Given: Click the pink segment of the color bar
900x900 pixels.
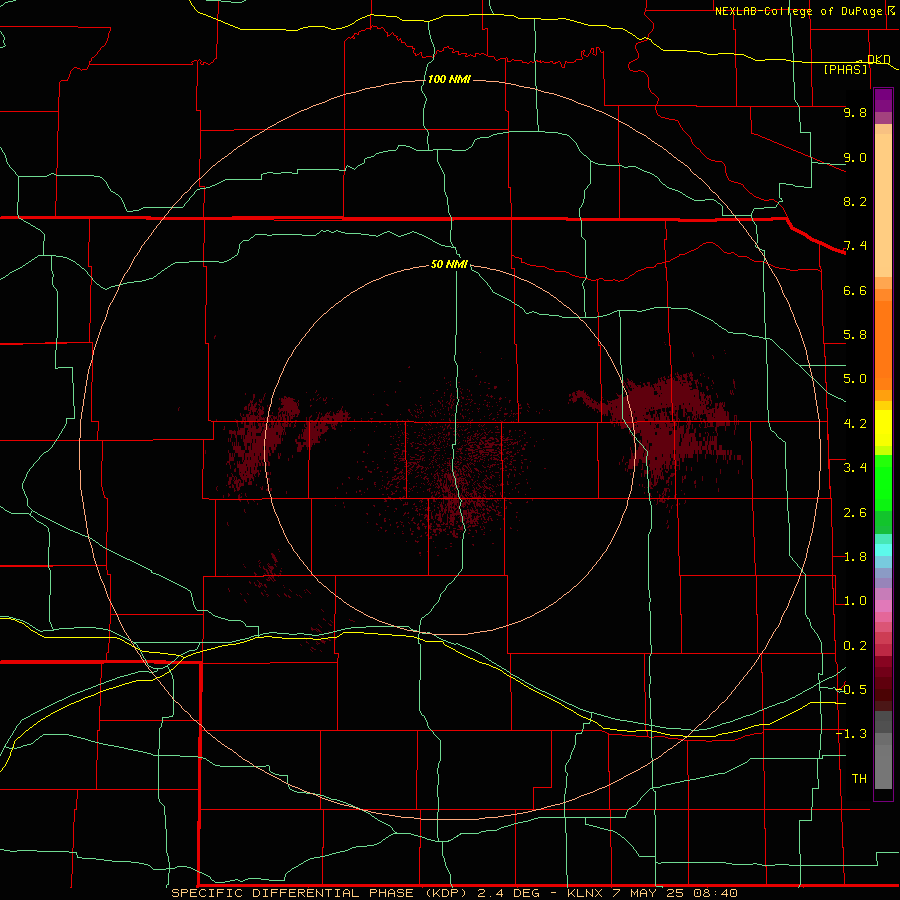Looking at the screenshot, I should 883,606.
